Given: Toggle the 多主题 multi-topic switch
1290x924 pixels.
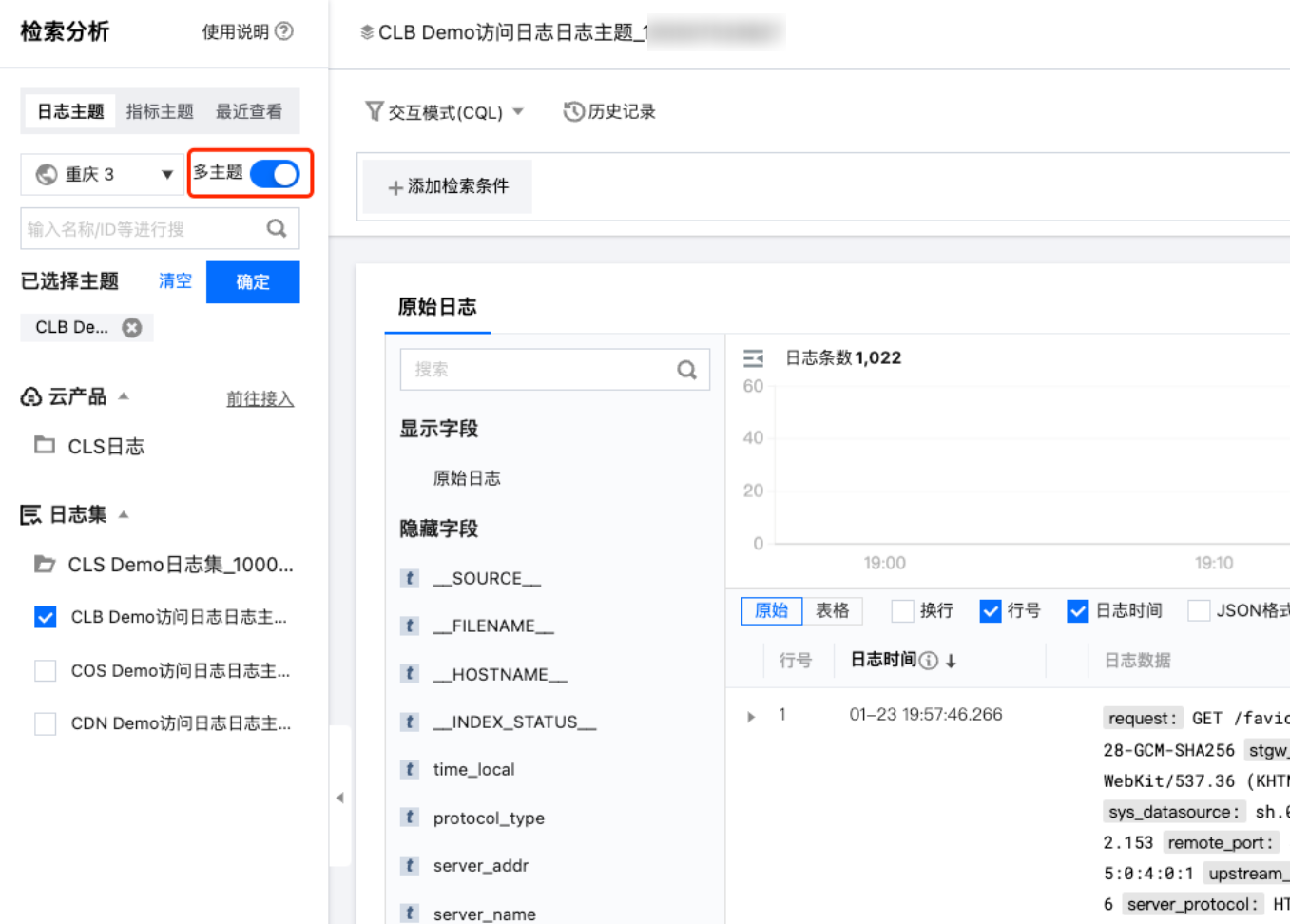Looking at the screenshot, I should 275,174.
